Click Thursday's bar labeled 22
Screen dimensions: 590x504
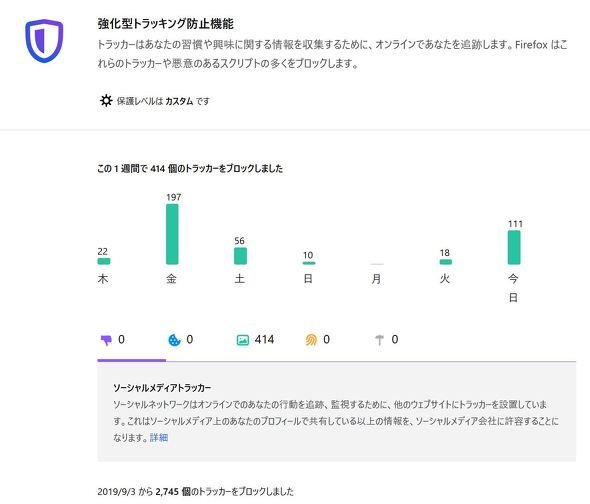104,261
